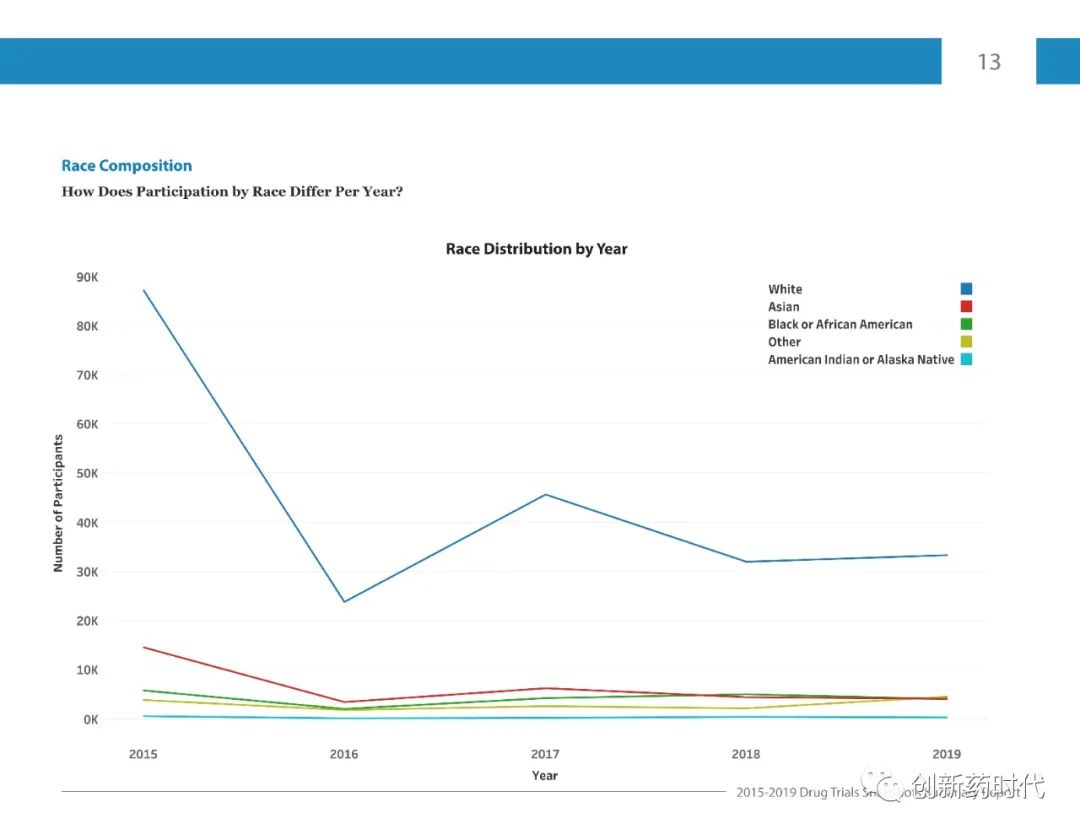Click the 90K y-axis tick label

pyautogui.click(x=86, y=277)
